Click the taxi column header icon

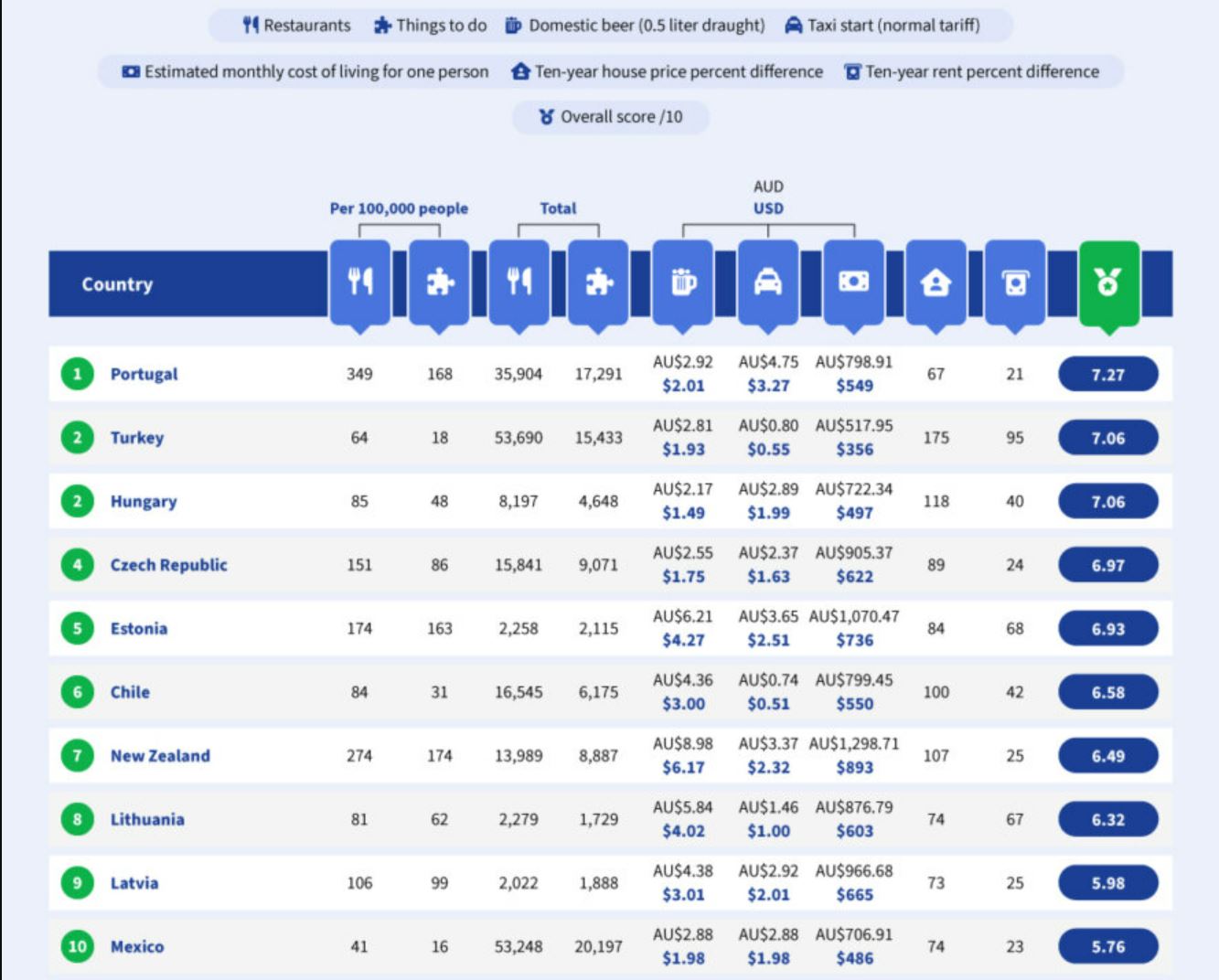(768, 283)
